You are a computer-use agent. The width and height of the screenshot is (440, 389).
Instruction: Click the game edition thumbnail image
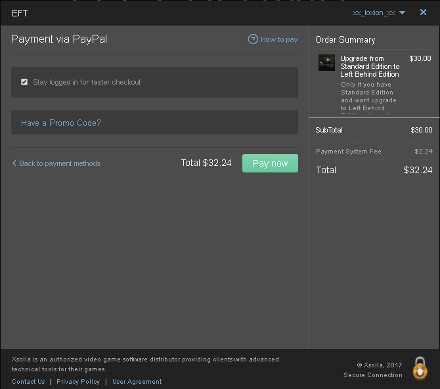click(x=326, y=62)
